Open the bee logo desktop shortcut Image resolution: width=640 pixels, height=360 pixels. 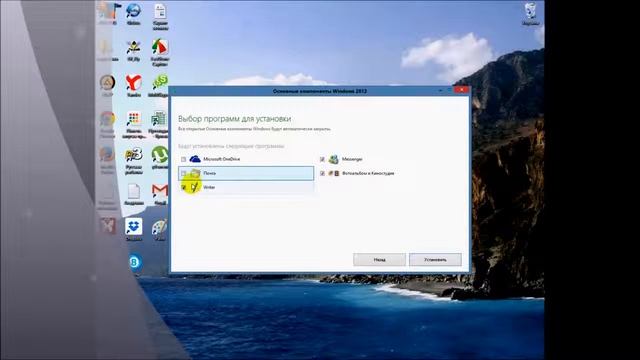[133, 51]
